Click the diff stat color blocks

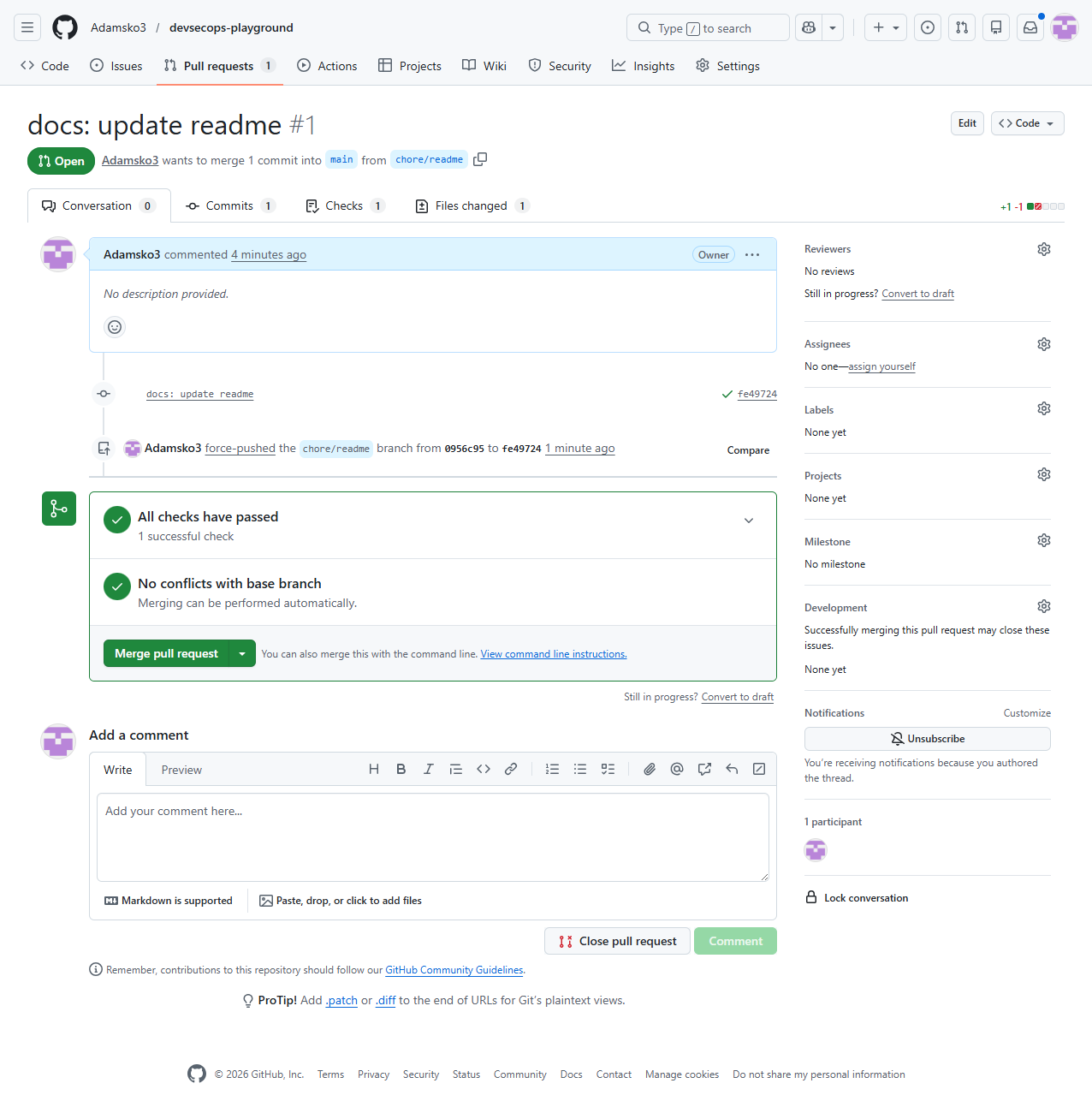[x=1045, y=206]
